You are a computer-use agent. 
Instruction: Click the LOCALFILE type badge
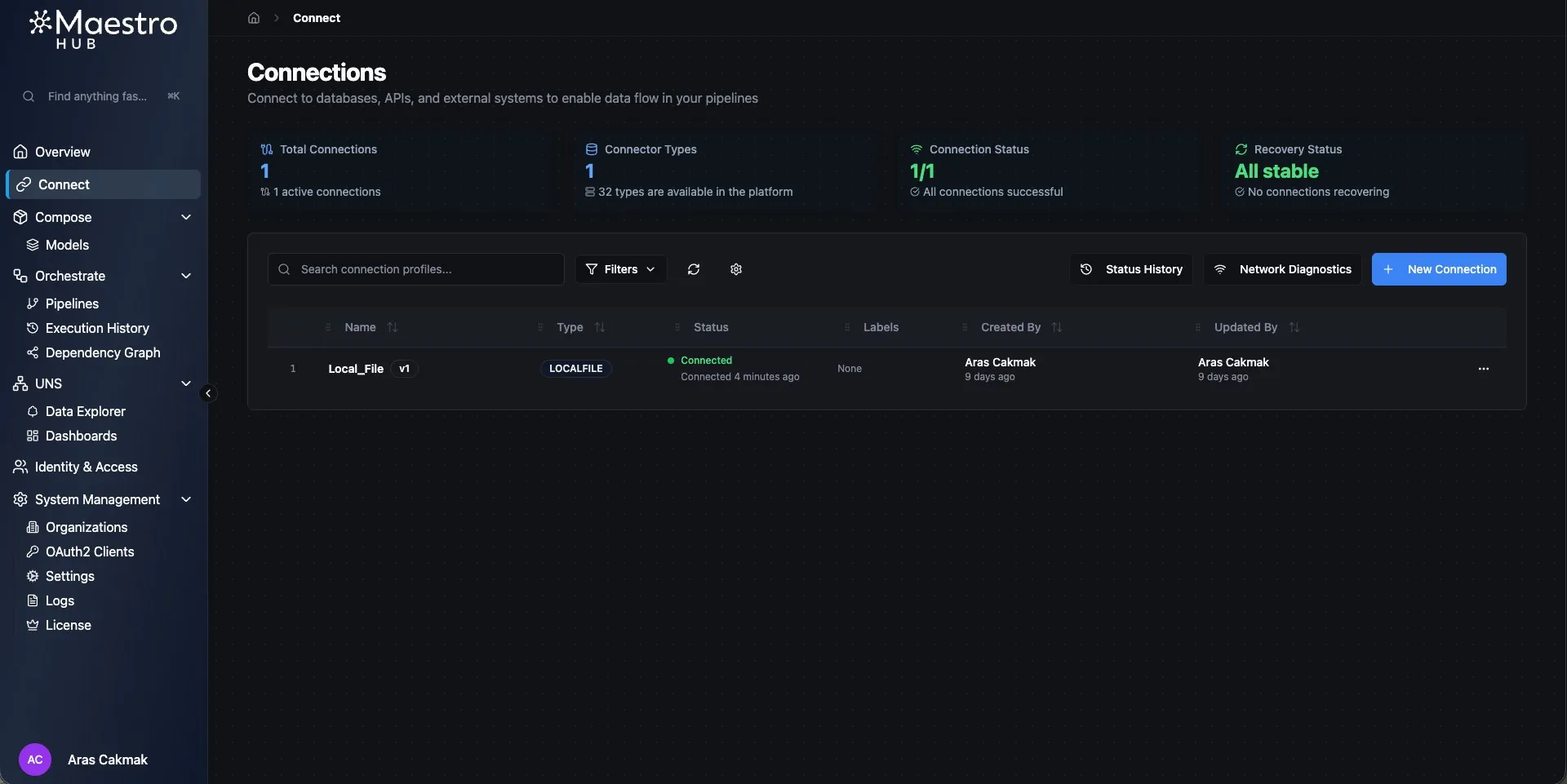[576, 369]
